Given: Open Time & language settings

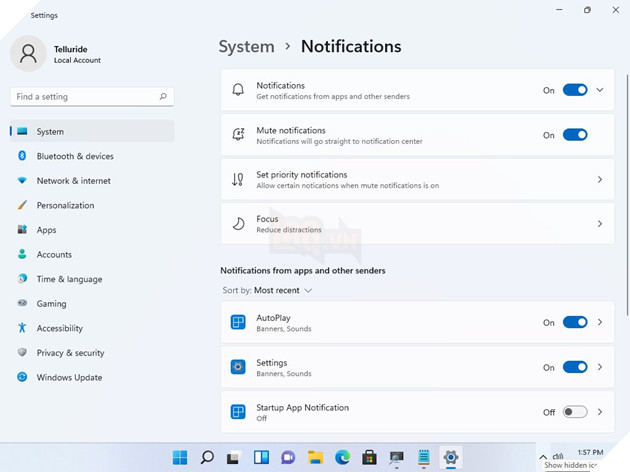Looking at the screenshot, I should click(x=92, y=279).
